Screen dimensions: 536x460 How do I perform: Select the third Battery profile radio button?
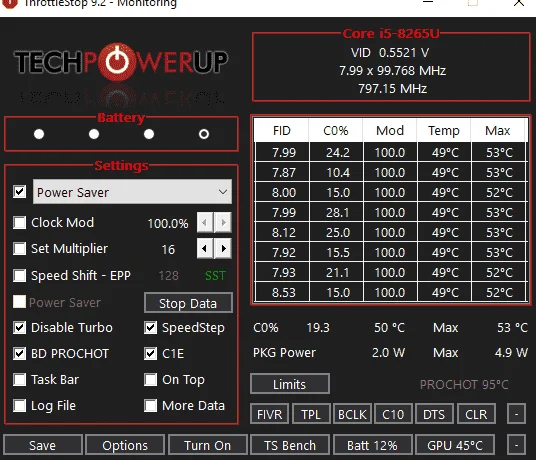149,134
